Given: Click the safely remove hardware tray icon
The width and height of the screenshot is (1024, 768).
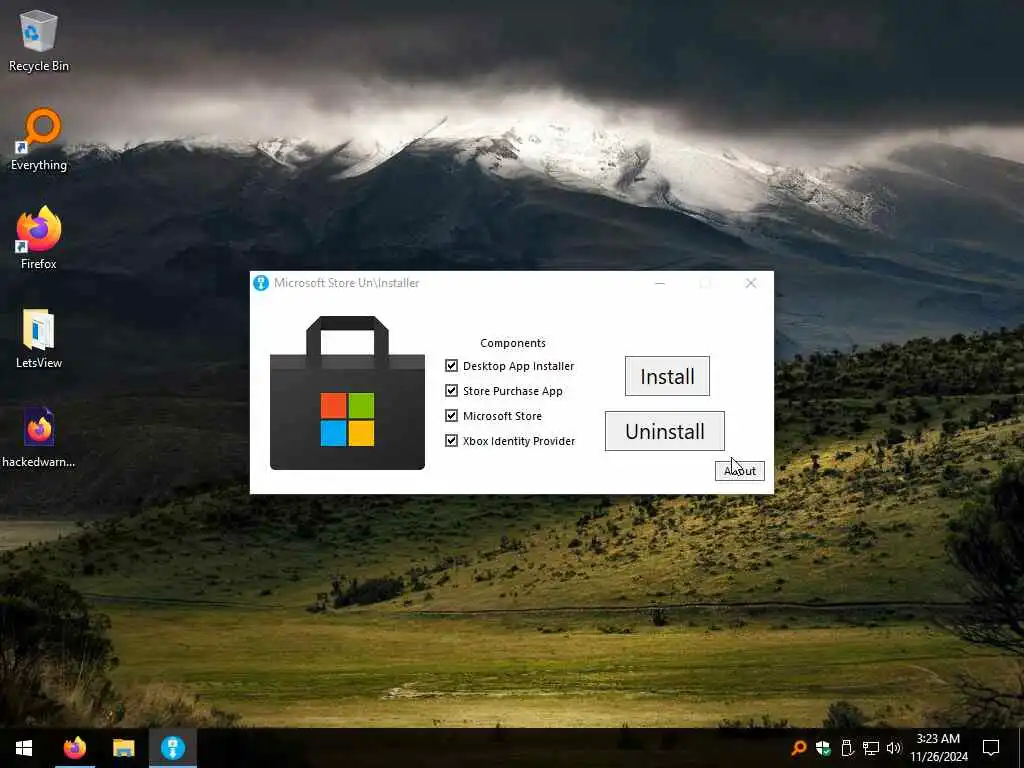Looking at the screenshot, I should coord(847,748).
